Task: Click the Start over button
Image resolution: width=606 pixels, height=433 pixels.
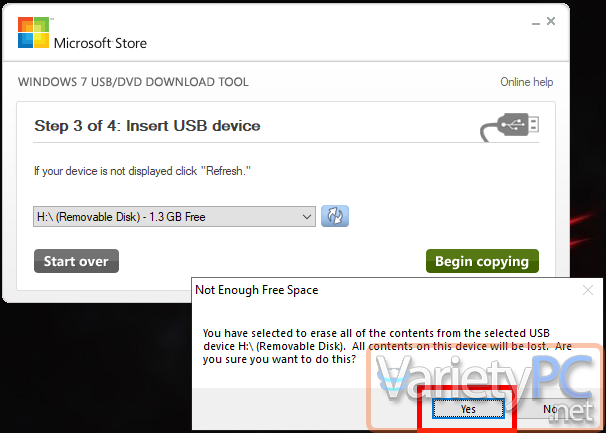Action: [x=76, y=261]
